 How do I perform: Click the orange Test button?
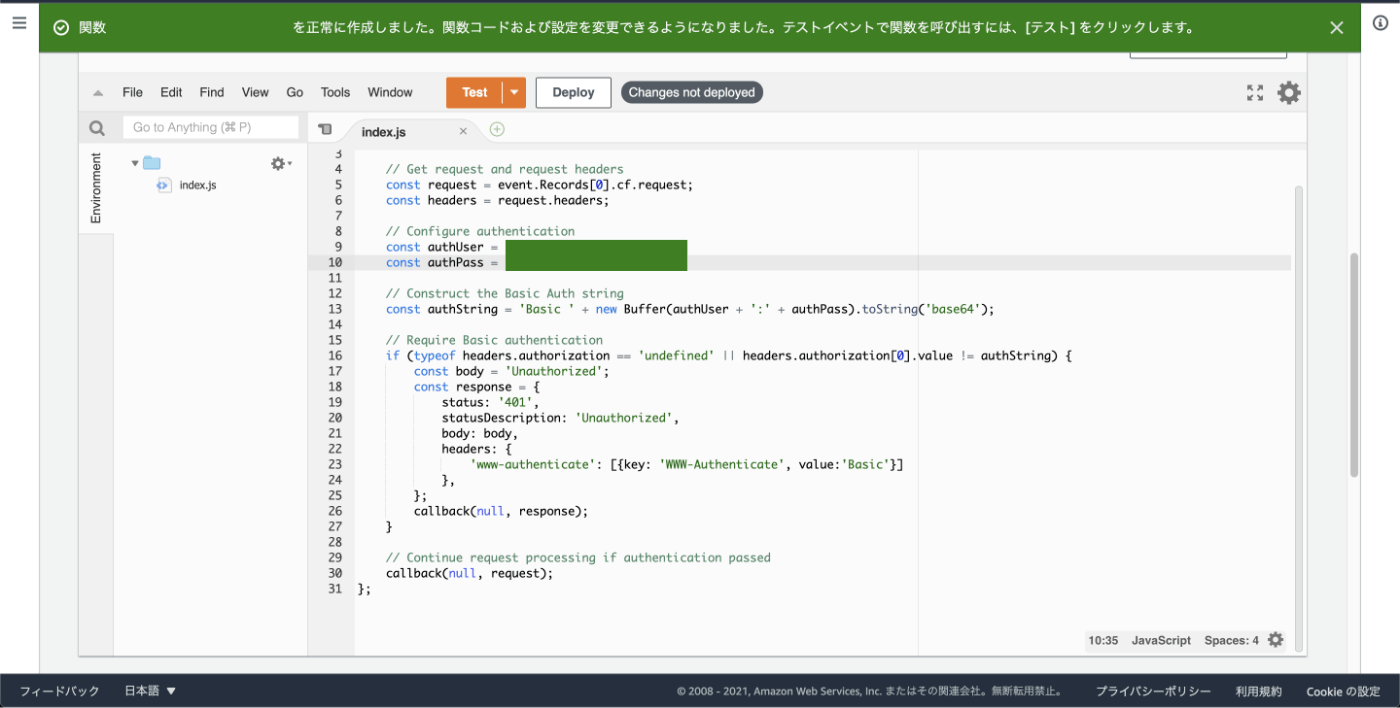(474, 92)
